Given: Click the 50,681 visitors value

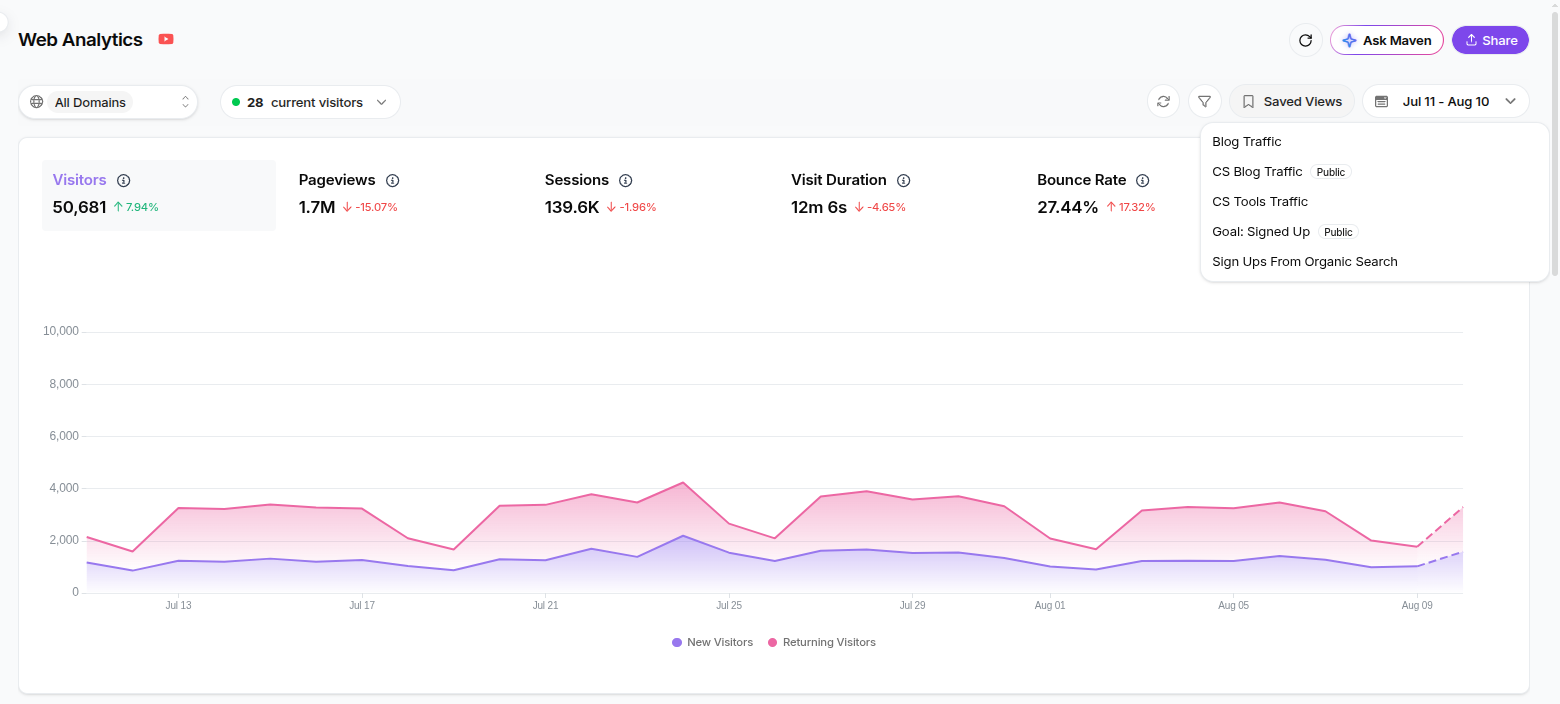Looking at the screenshot, I should (80, 207).
